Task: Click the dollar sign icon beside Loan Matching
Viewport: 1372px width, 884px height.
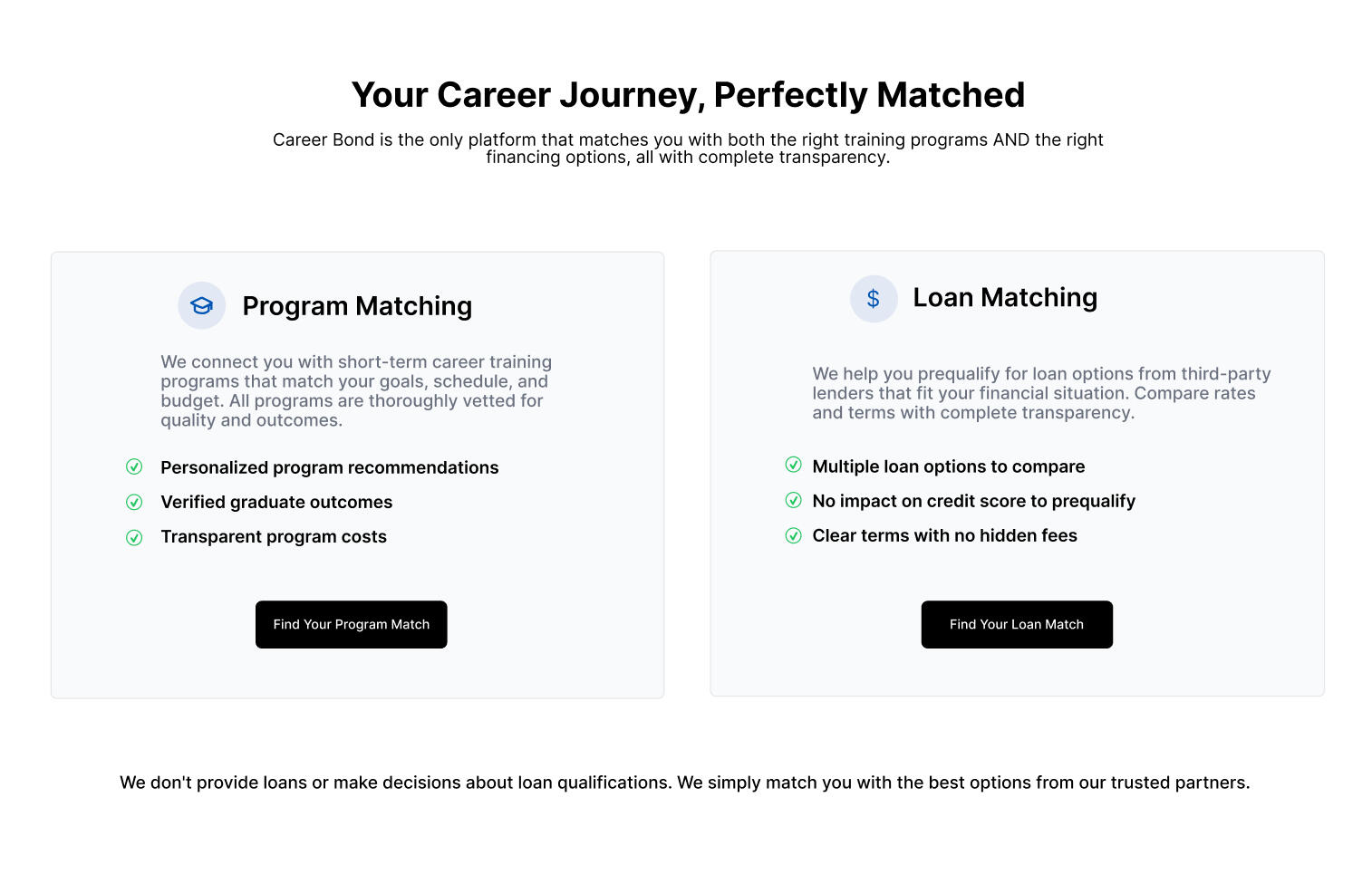Action: 874,299
